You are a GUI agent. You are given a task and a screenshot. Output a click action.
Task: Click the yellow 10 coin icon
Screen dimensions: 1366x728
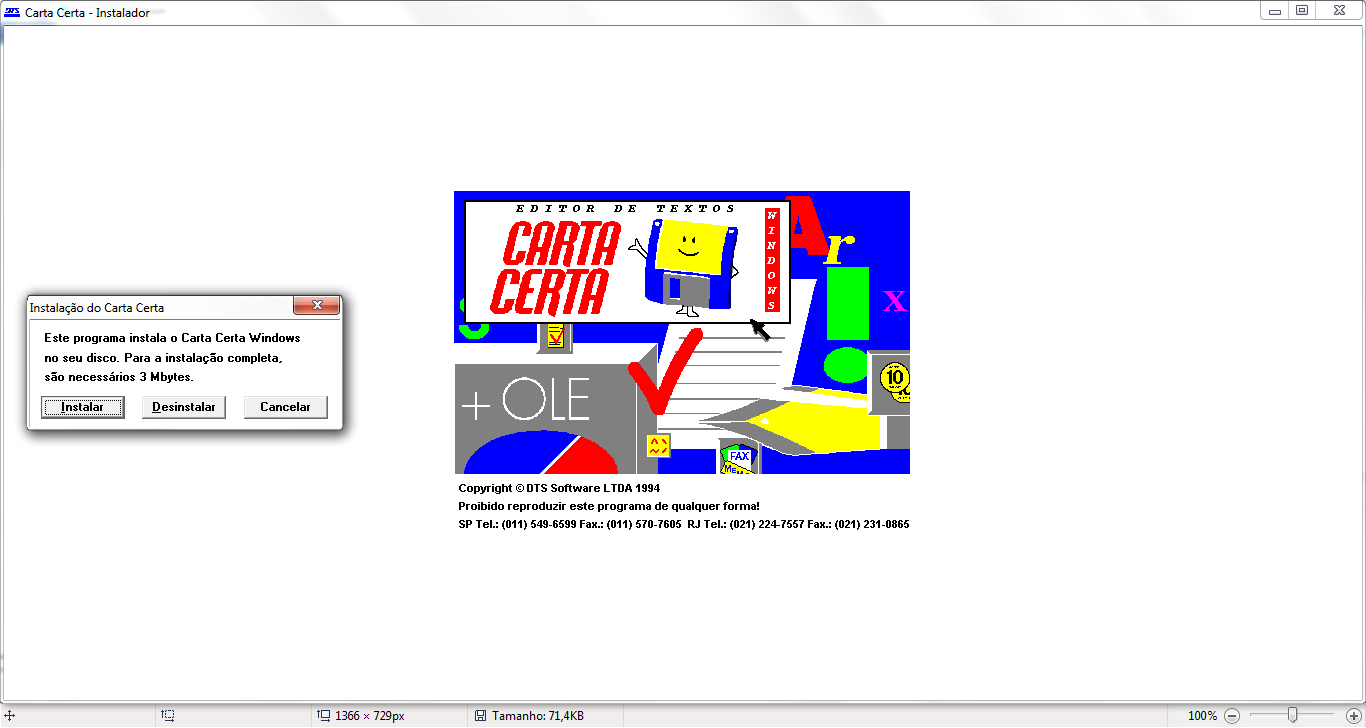coord(894,379)
